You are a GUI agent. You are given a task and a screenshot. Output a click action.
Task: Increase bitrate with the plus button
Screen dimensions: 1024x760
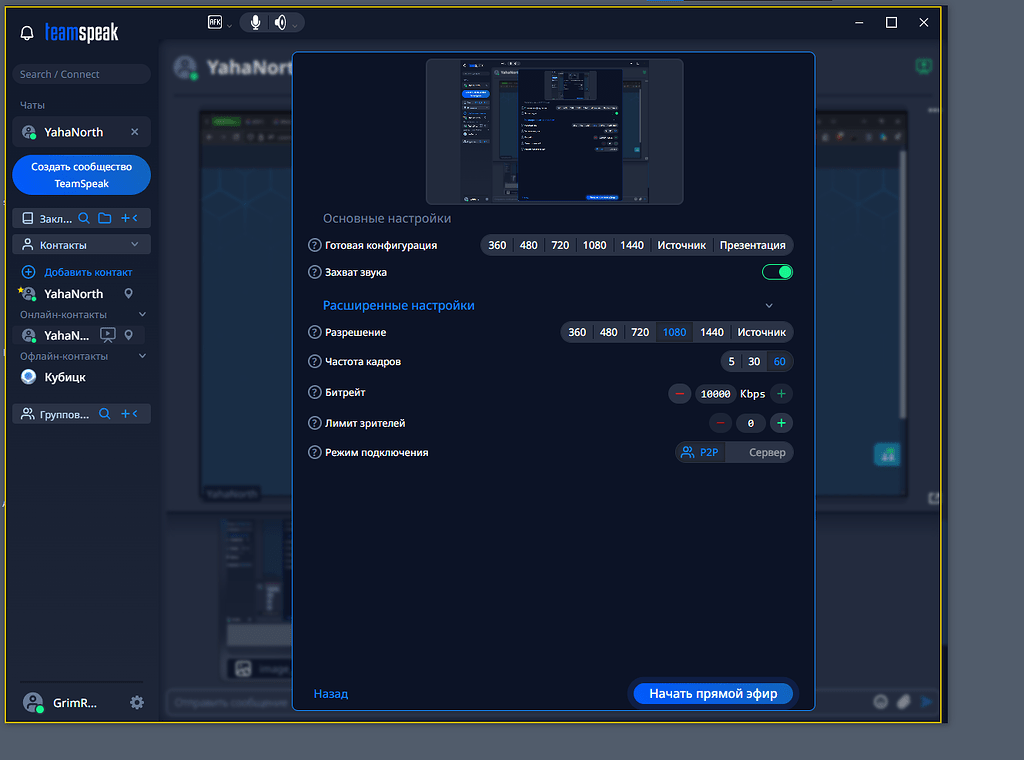(x=781, y=394)
